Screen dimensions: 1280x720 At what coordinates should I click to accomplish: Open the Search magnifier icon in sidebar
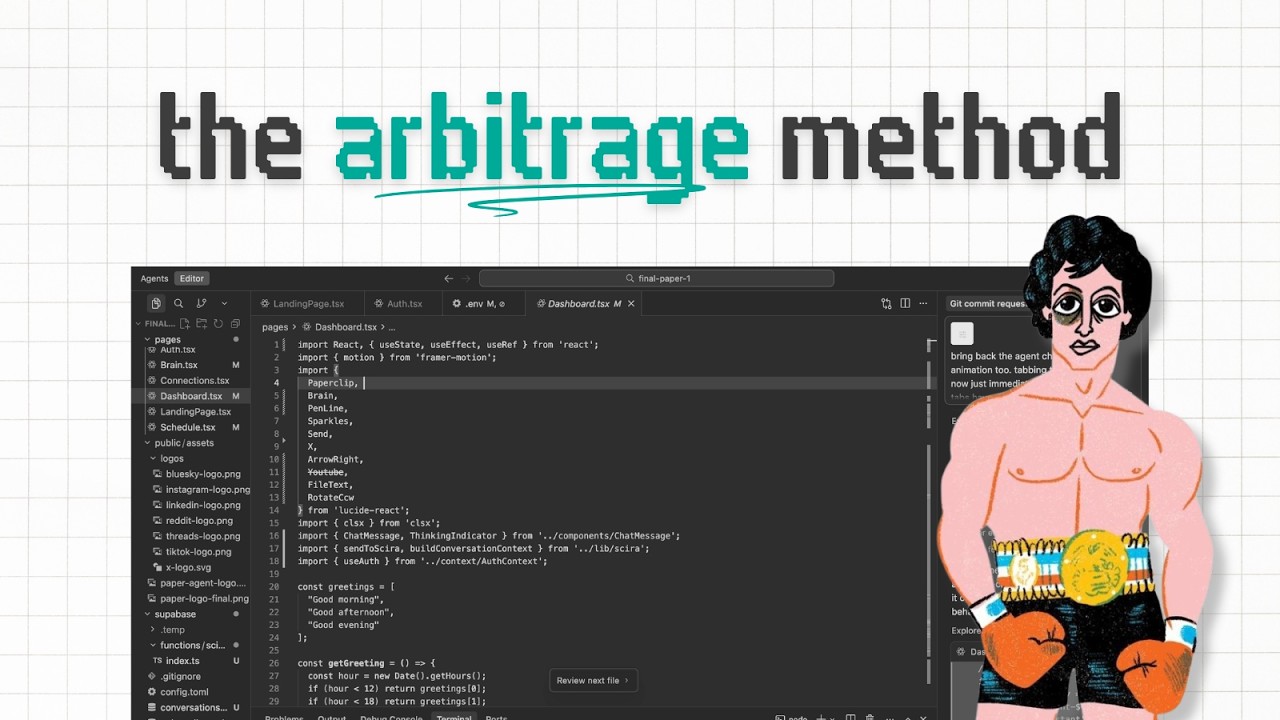coord(179,303)
